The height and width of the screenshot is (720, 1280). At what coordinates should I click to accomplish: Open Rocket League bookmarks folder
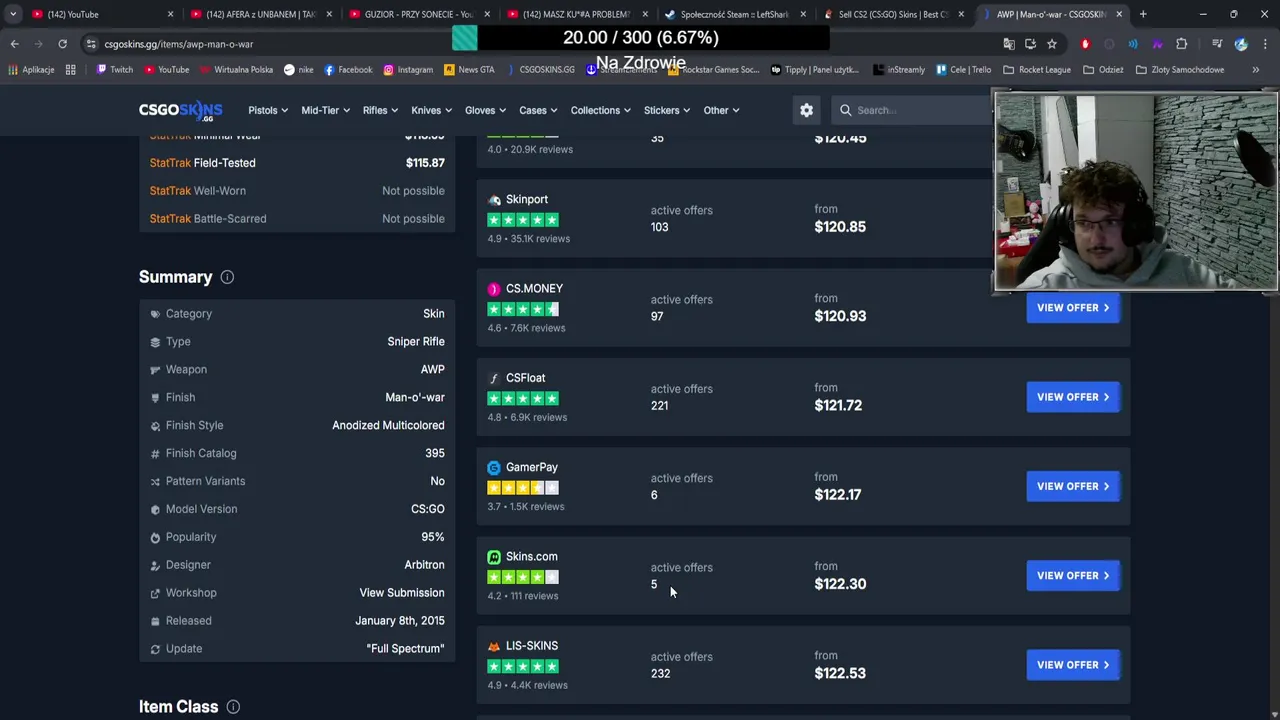pos(1036,70)
